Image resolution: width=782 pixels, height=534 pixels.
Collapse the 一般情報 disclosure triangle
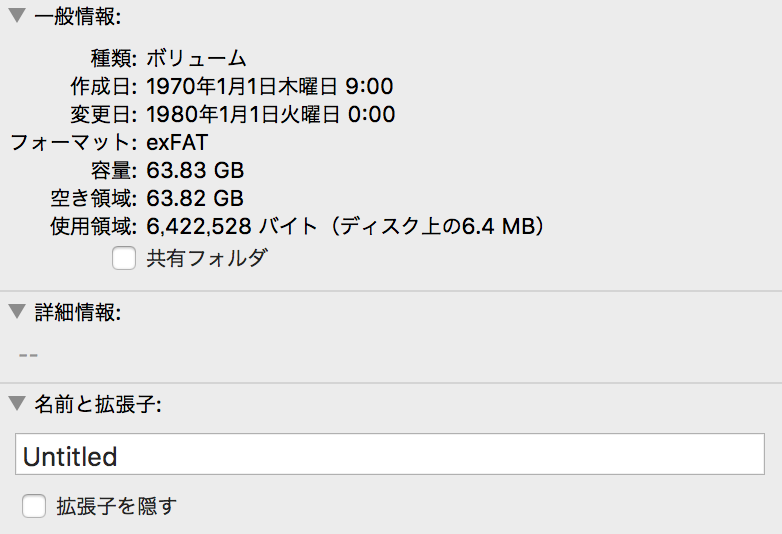(x=17, y=15)
